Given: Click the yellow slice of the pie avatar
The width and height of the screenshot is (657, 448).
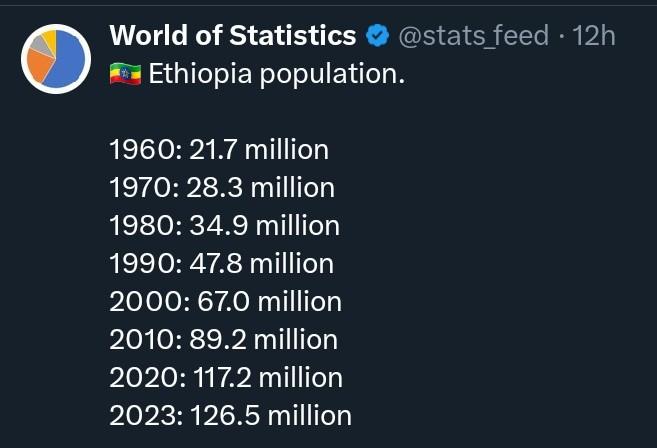Looking at the screenshot, I should [x=50, y=39].
